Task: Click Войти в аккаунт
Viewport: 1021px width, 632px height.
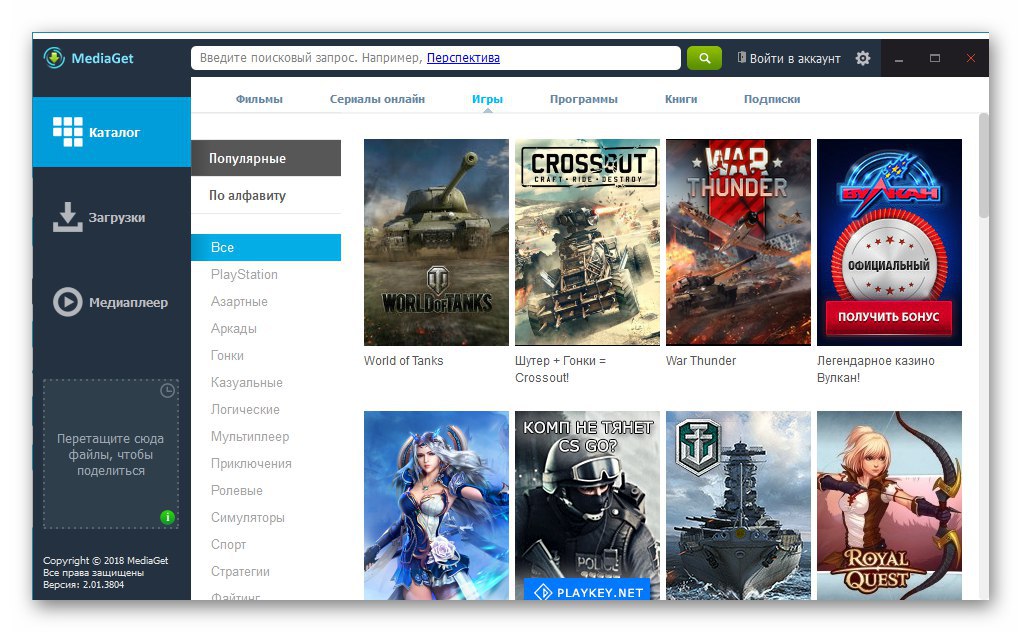Action: coord(795,59)
